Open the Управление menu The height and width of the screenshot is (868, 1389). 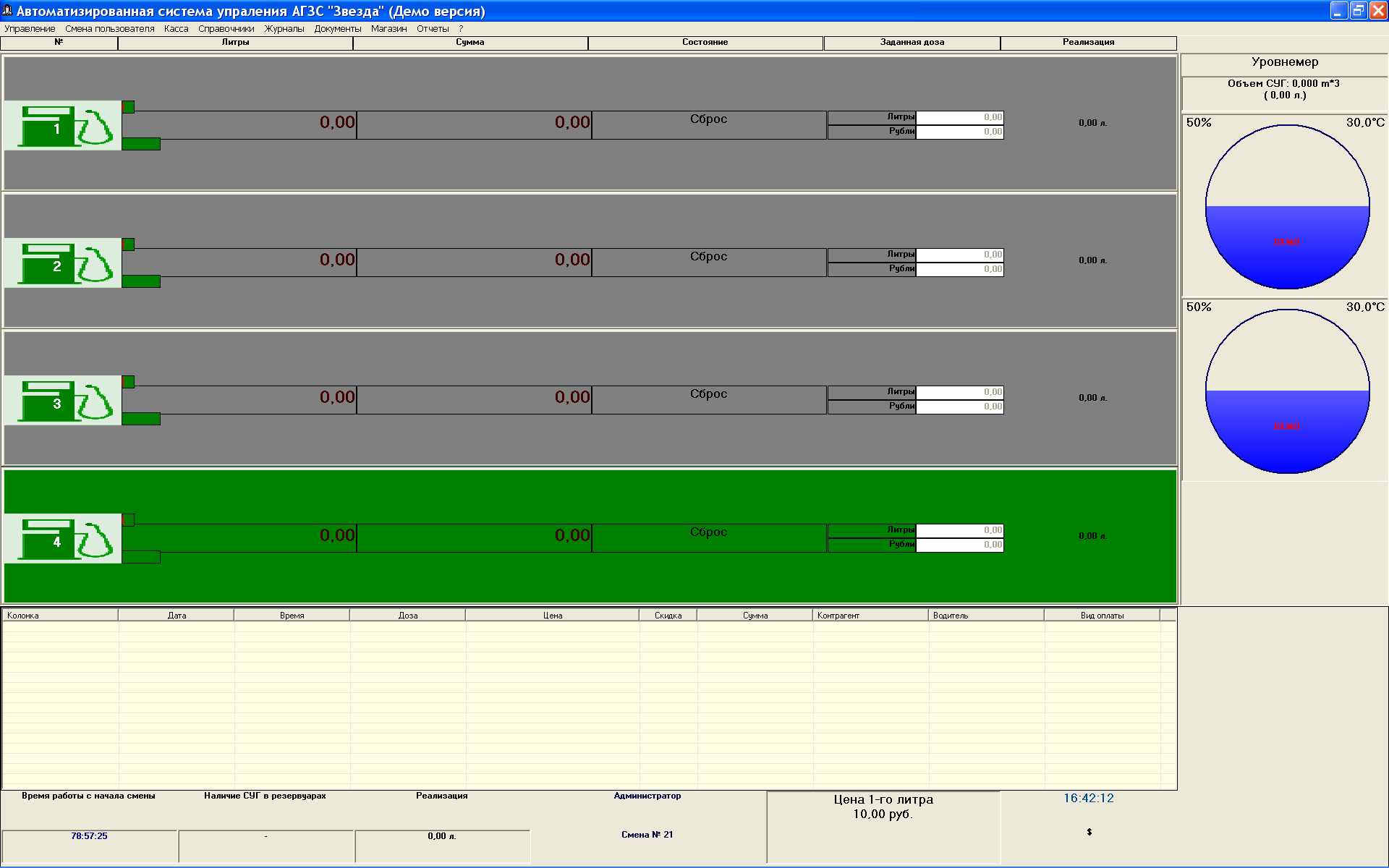pos(30,29)
